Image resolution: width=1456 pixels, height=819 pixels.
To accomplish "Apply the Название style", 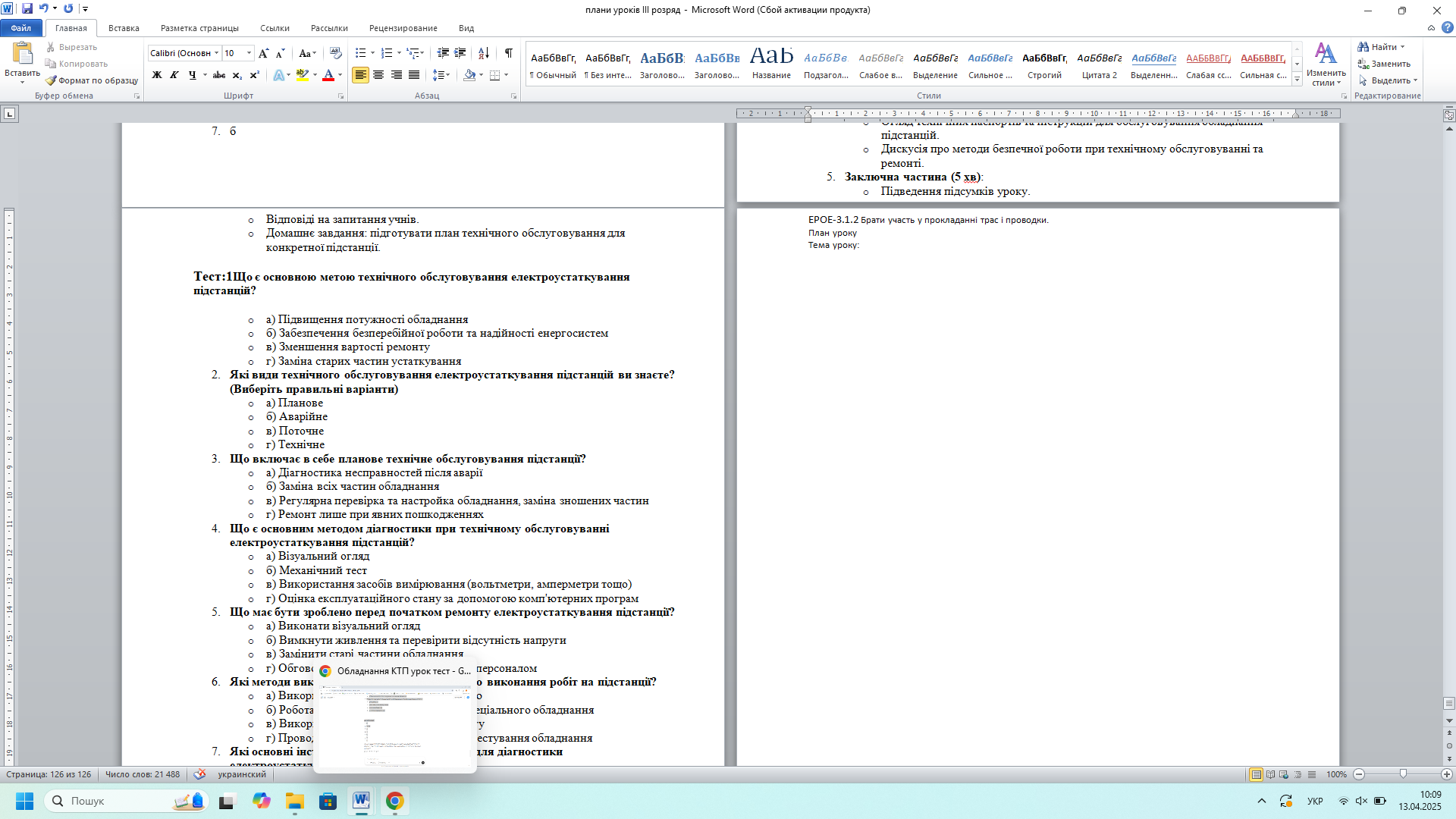I will point(771,64).
